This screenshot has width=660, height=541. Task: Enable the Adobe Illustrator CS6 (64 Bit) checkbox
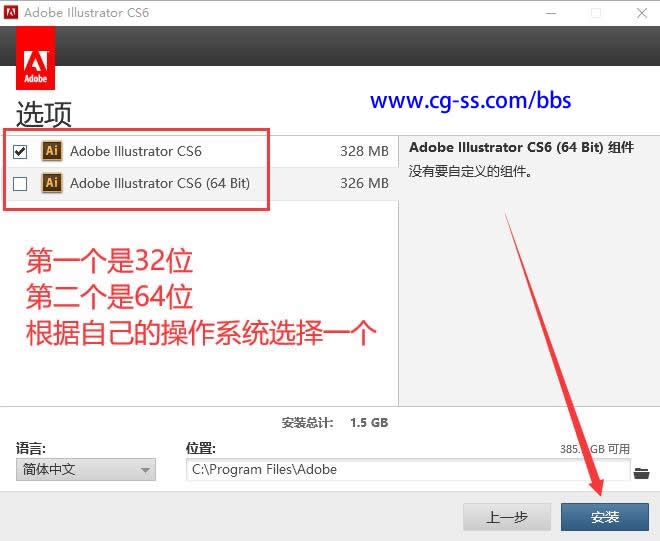point(20,184)
